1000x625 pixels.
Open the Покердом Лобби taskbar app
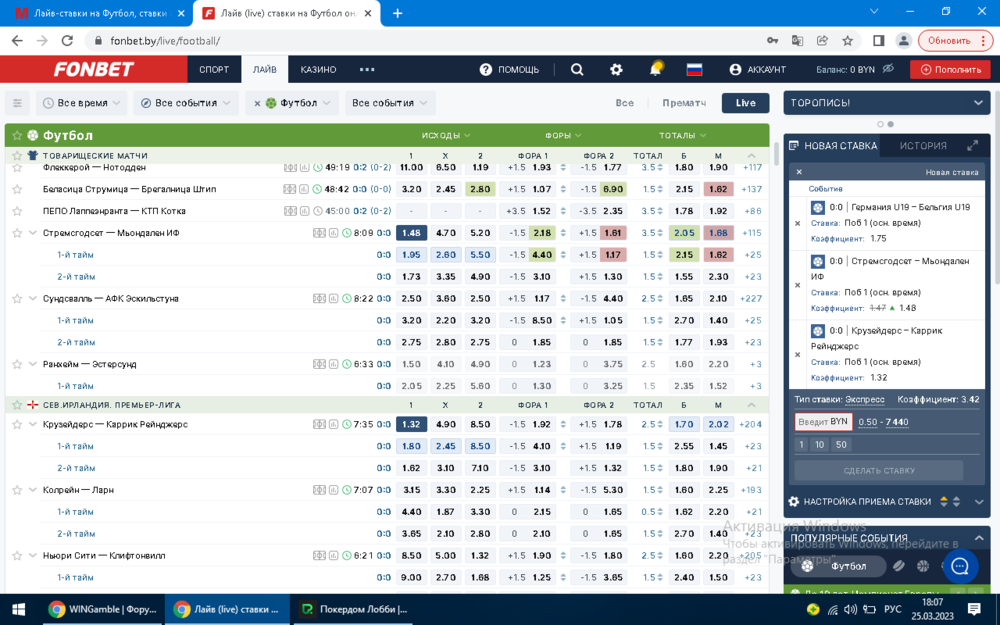(354, 609)
